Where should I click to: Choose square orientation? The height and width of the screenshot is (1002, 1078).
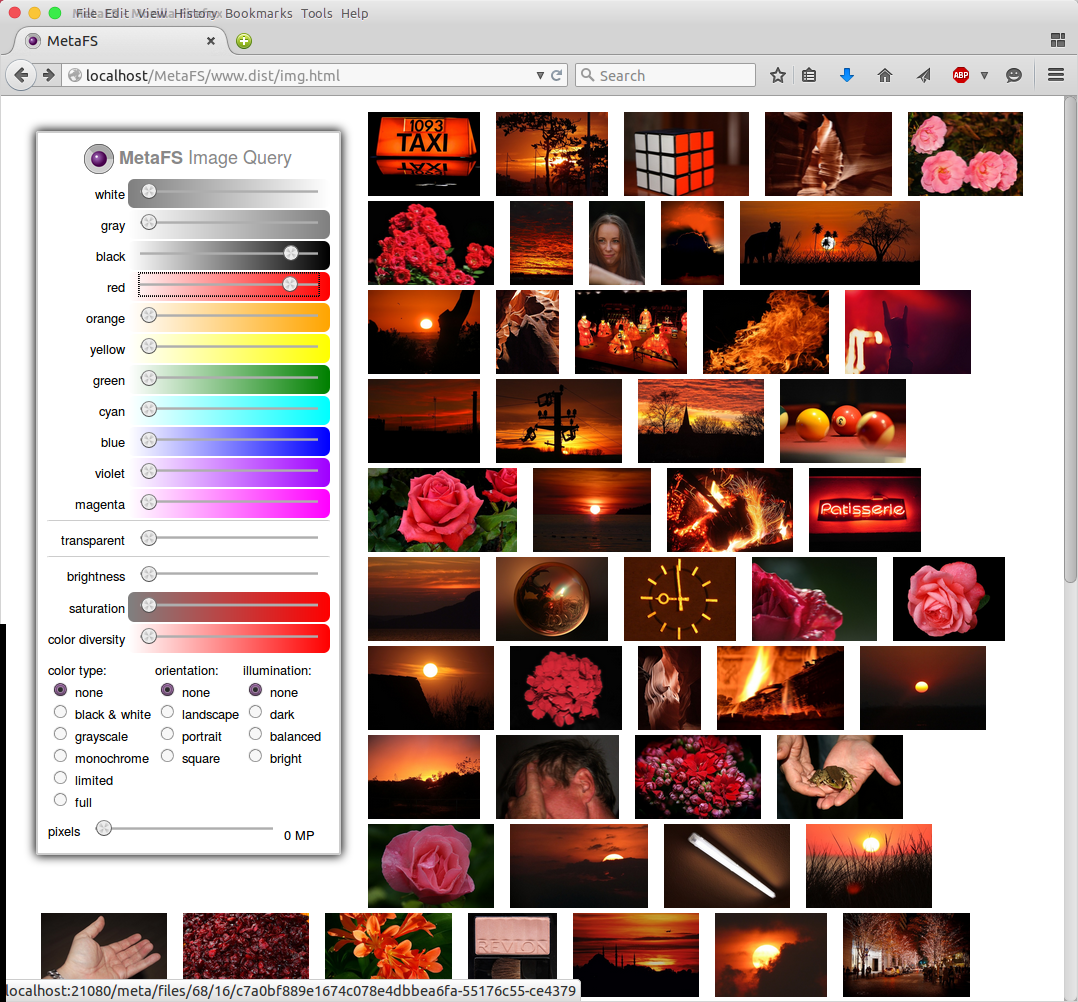pos(167,756)
